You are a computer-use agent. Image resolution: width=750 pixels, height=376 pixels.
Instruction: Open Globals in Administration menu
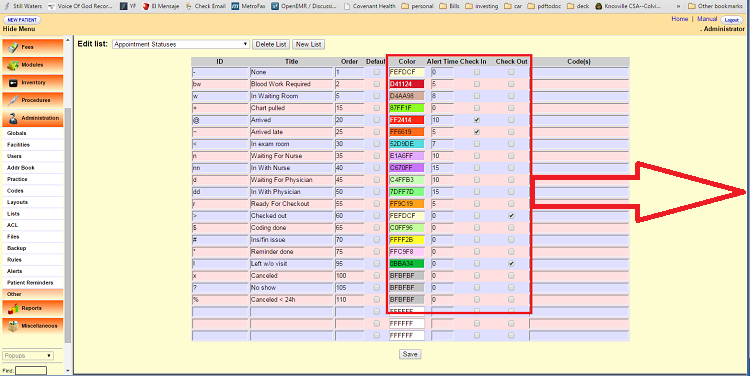[17, 133]
